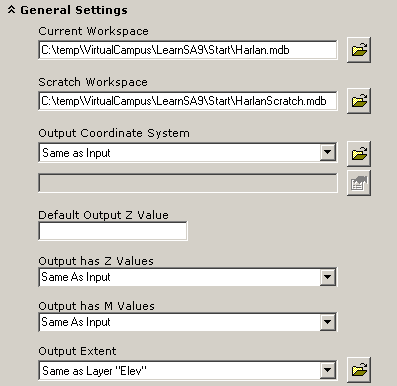Click the General Settings heading text

pos(74,10)
